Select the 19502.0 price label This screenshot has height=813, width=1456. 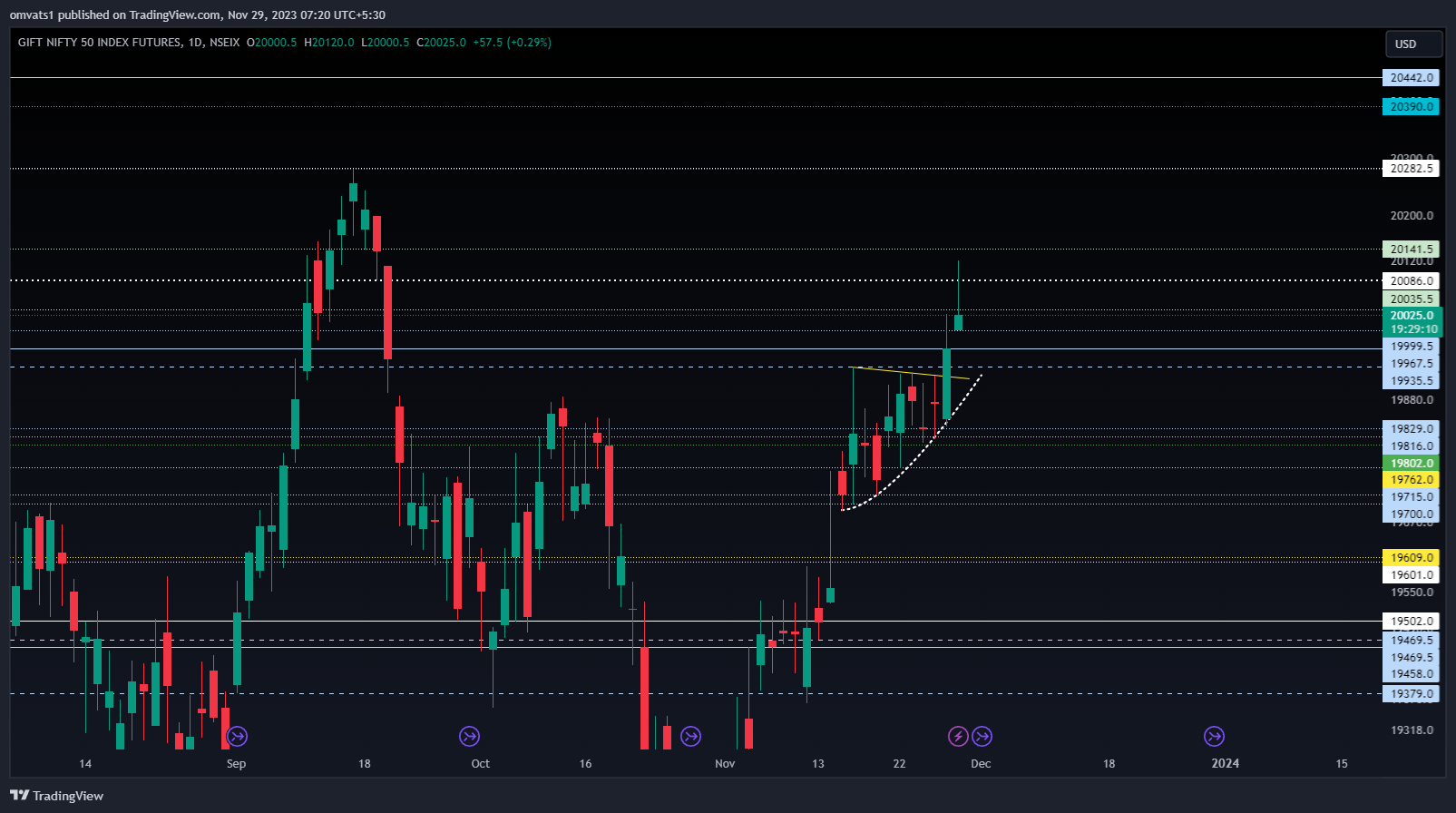pyautogui.click(x=1411, y=622)
